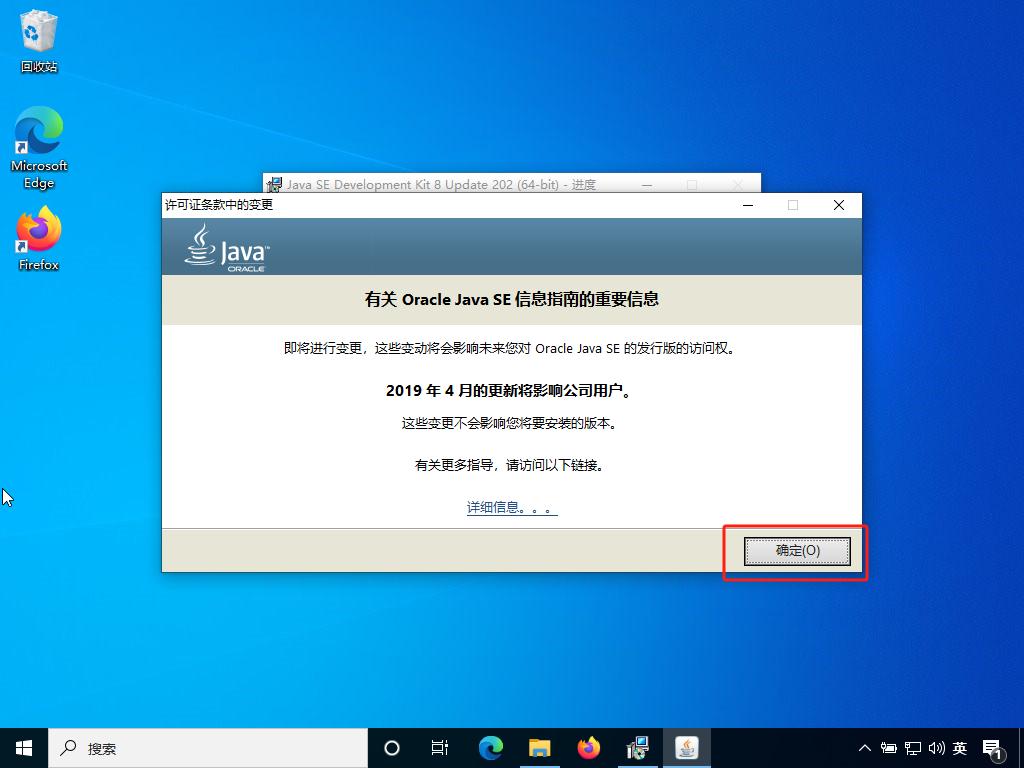Click the text 有关更多指导，请访问以下链接

click(x=509, y=465)
